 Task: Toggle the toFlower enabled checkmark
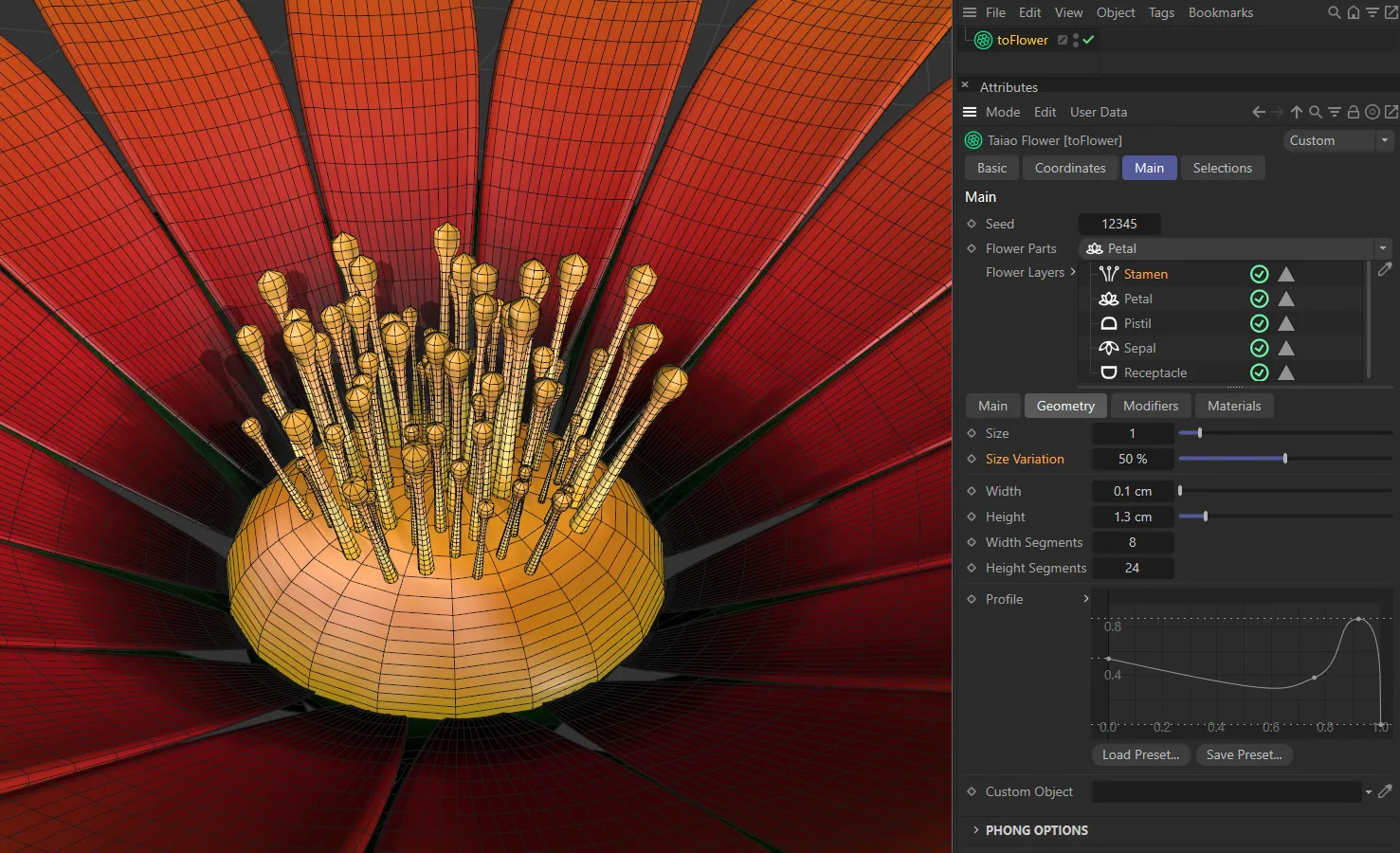tap(1088, 40)
